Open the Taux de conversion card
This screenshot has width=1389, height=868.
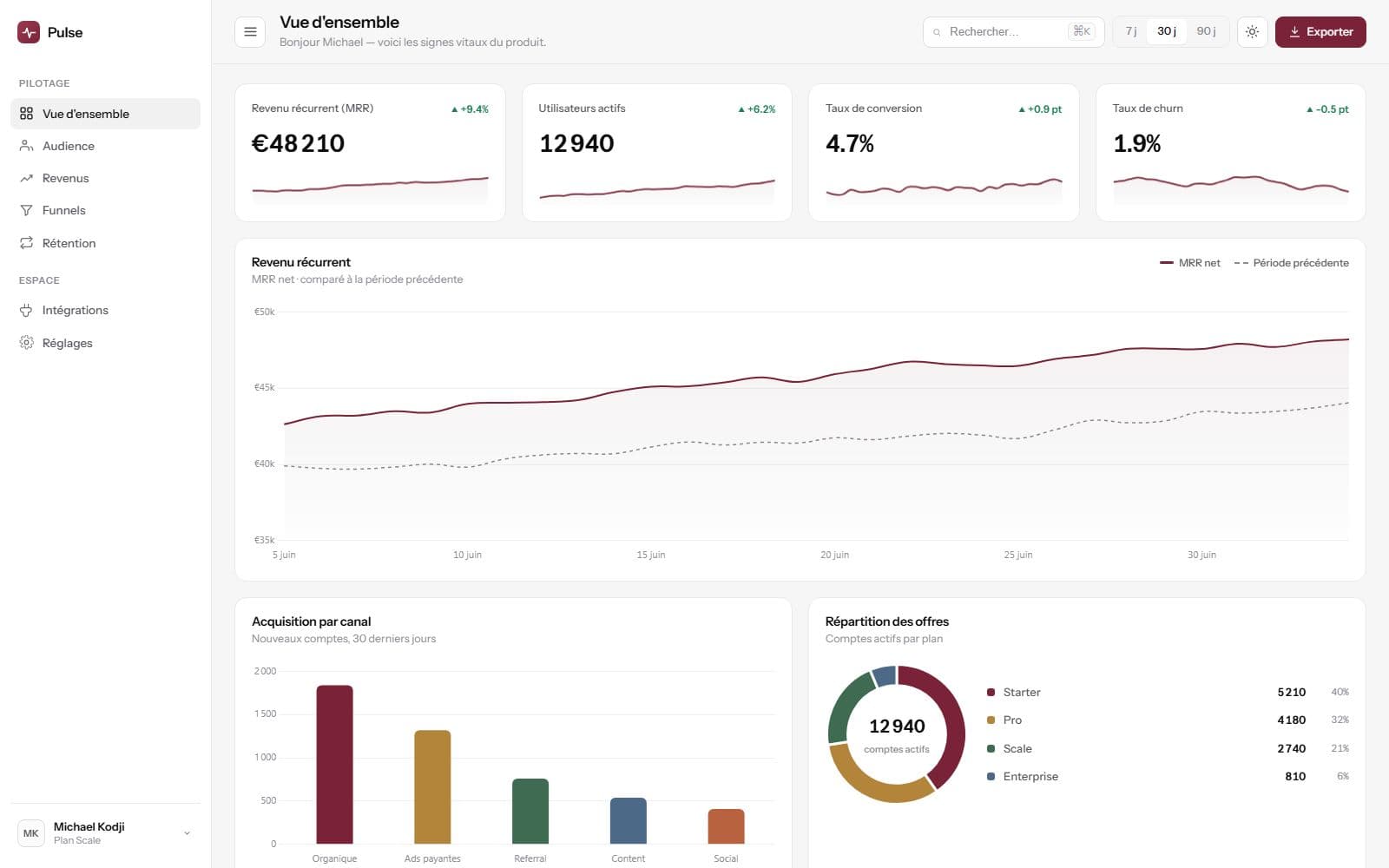click(944, 153)
